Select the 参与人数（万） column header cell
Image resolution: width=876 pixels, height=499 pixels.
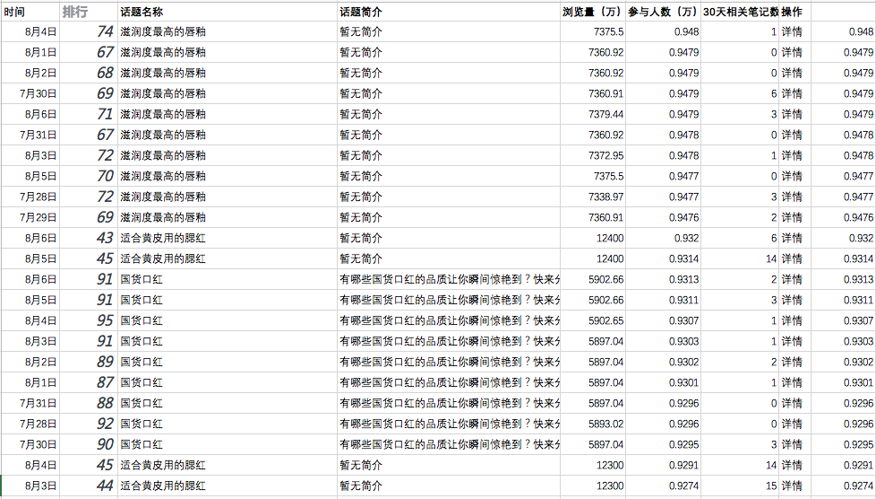pos(663,12)
